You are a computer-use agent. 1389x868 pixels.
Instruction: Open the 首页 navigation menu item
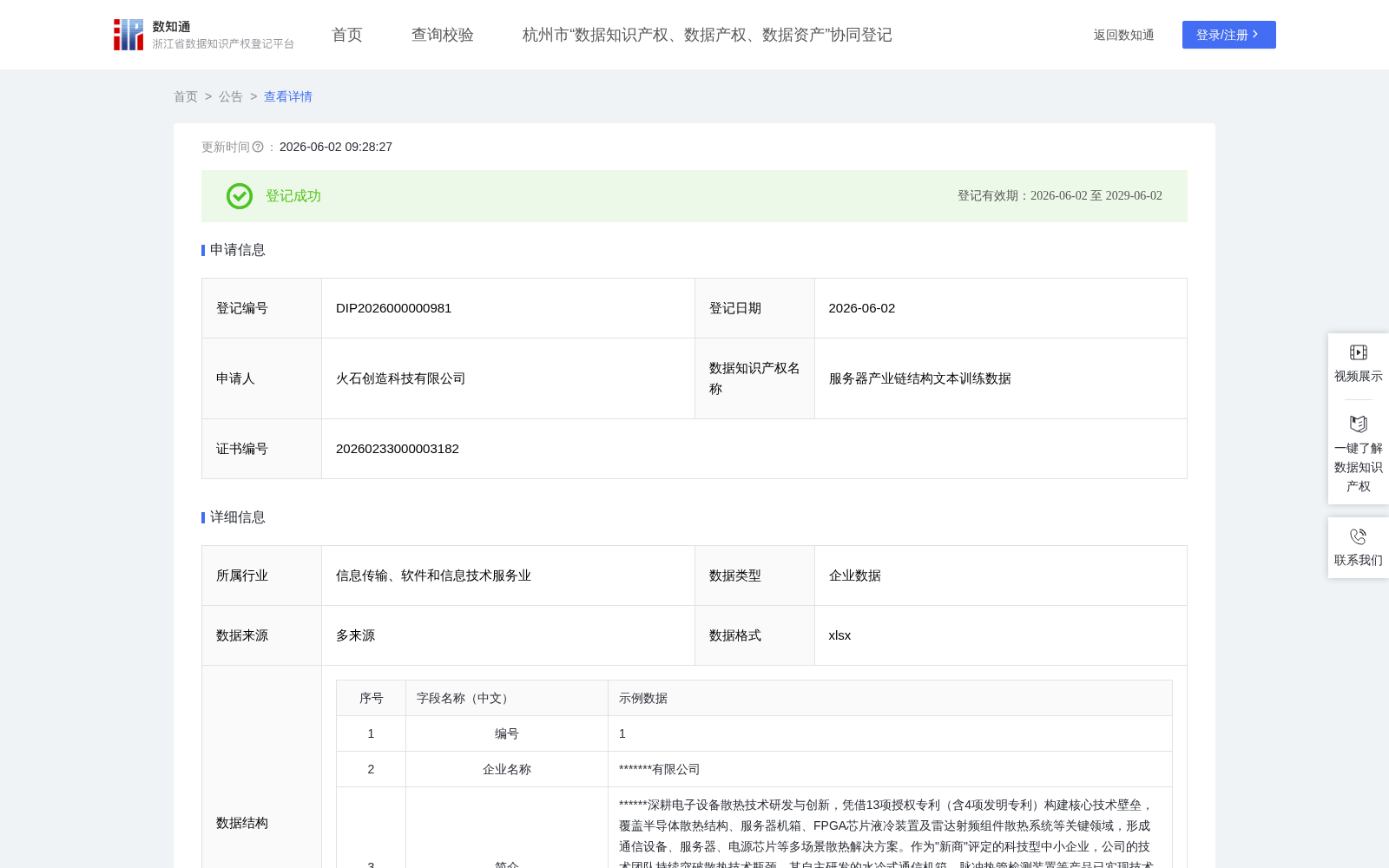[x=347, y=35]
